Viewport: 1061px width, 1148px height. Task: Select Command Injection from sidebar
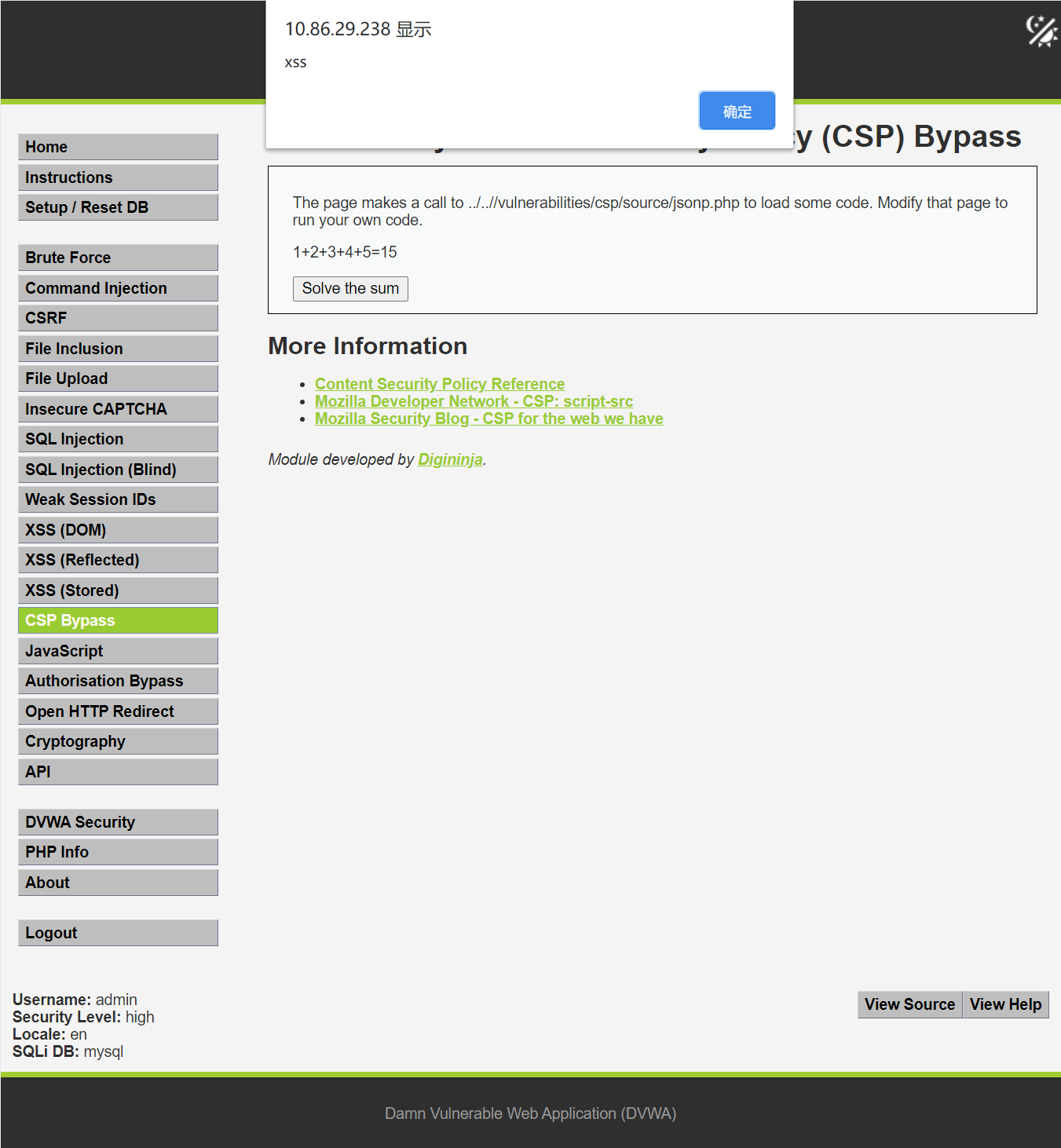coord(118,288)
